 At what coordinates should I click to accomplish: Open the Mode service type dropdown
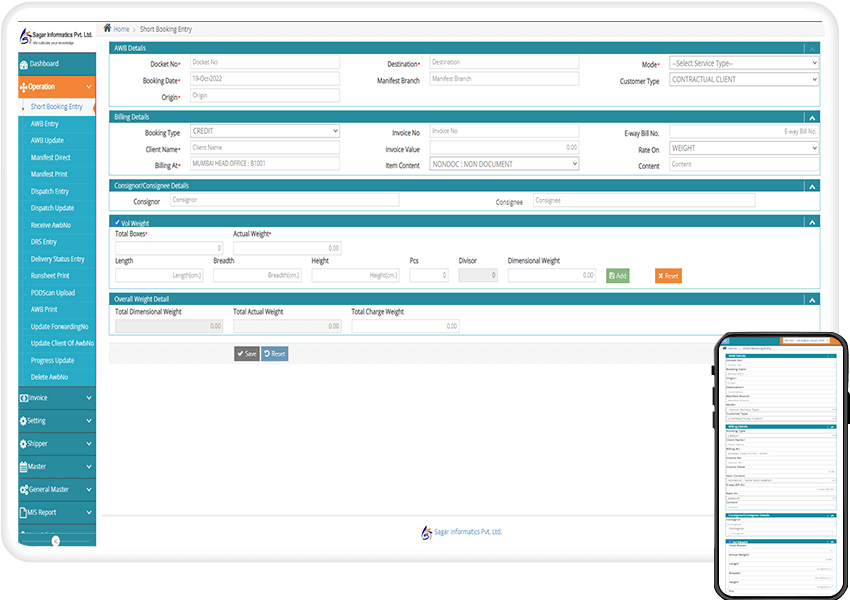pos(743,63)
